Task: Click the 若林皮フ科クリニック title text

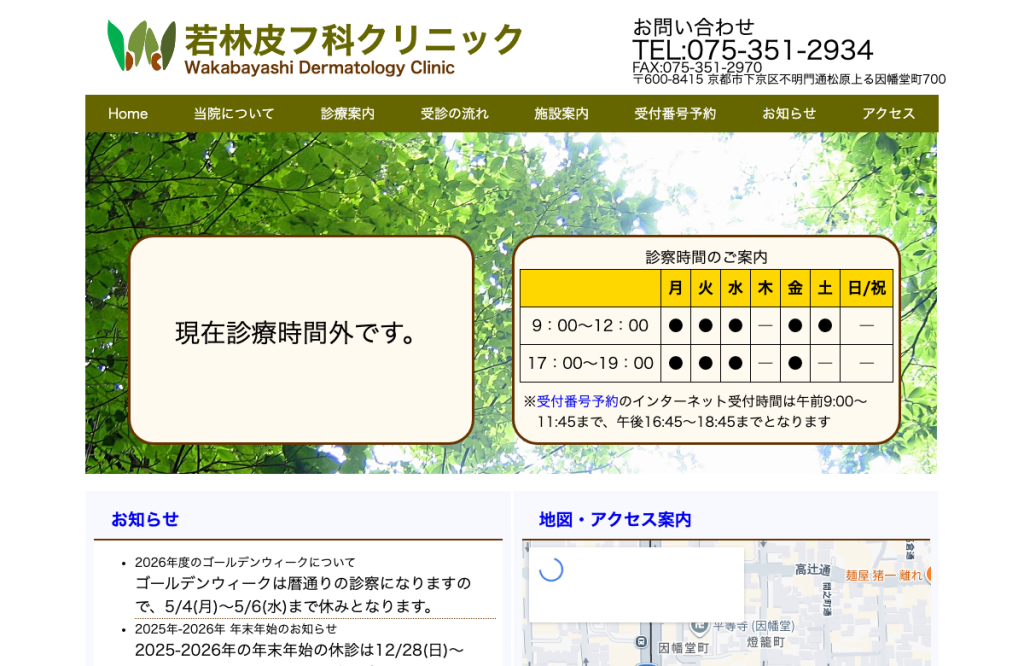Action: pos(353,40)
